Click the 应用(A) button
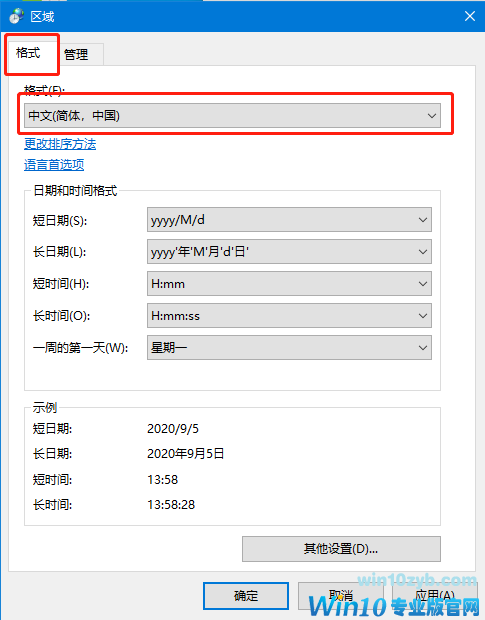Viewport: 485px width, 620px height. coord(435,595)
